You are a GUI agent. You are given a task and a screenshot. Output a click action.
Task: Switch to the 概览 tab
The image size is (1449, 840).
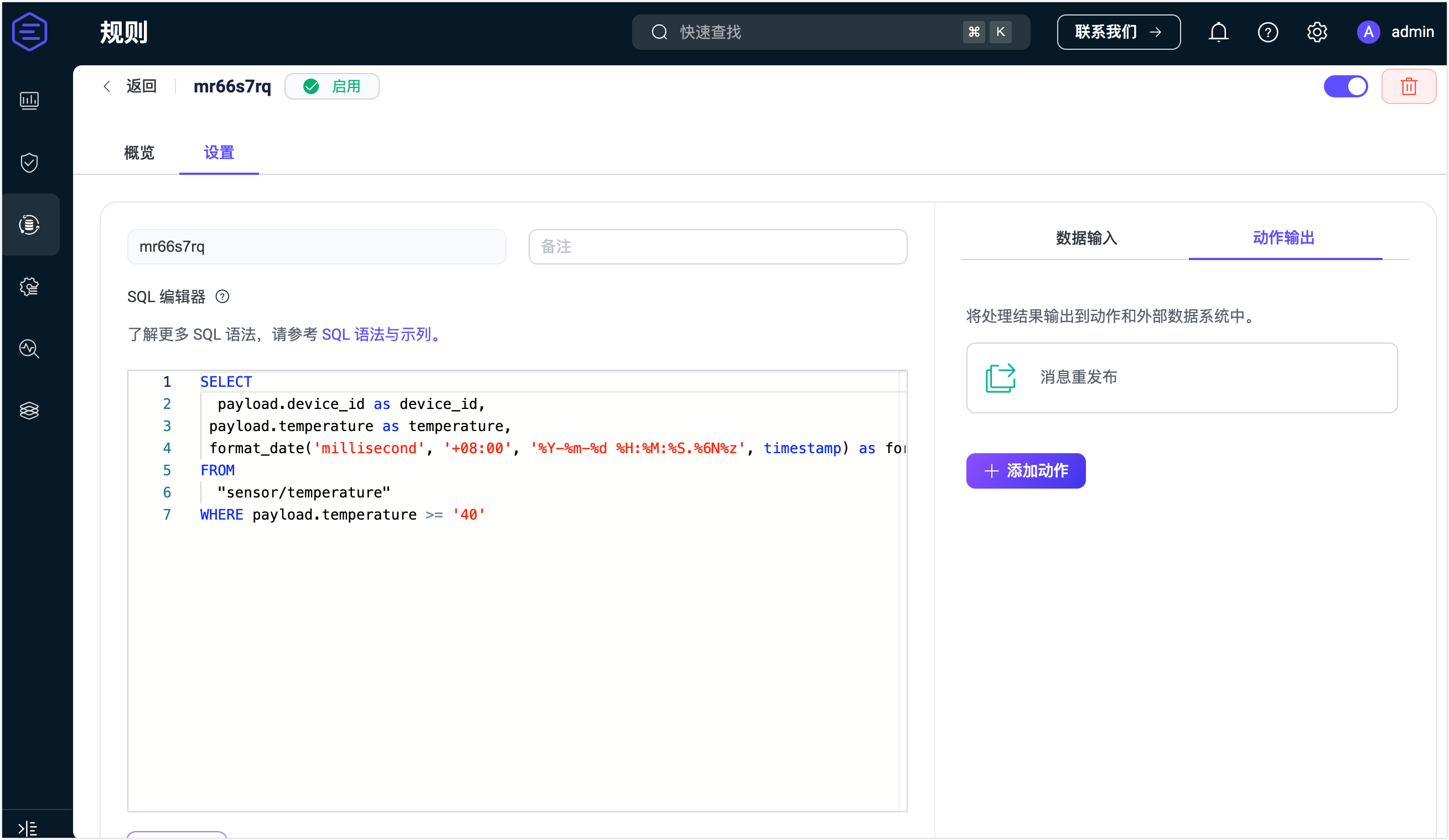139,153
